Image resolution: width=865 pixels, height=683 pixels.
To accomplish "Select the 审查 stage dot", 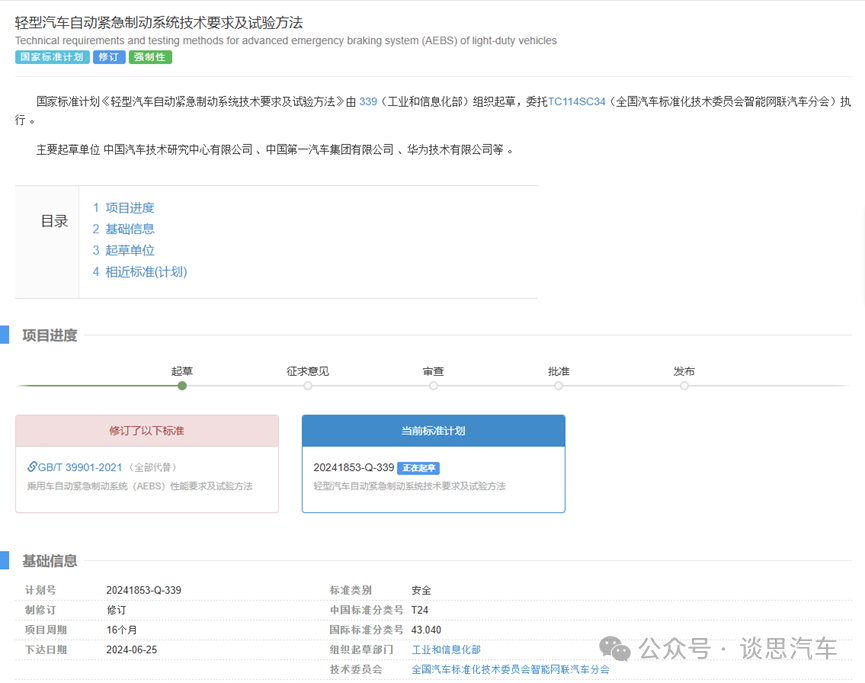I will [x=433, y=385].
